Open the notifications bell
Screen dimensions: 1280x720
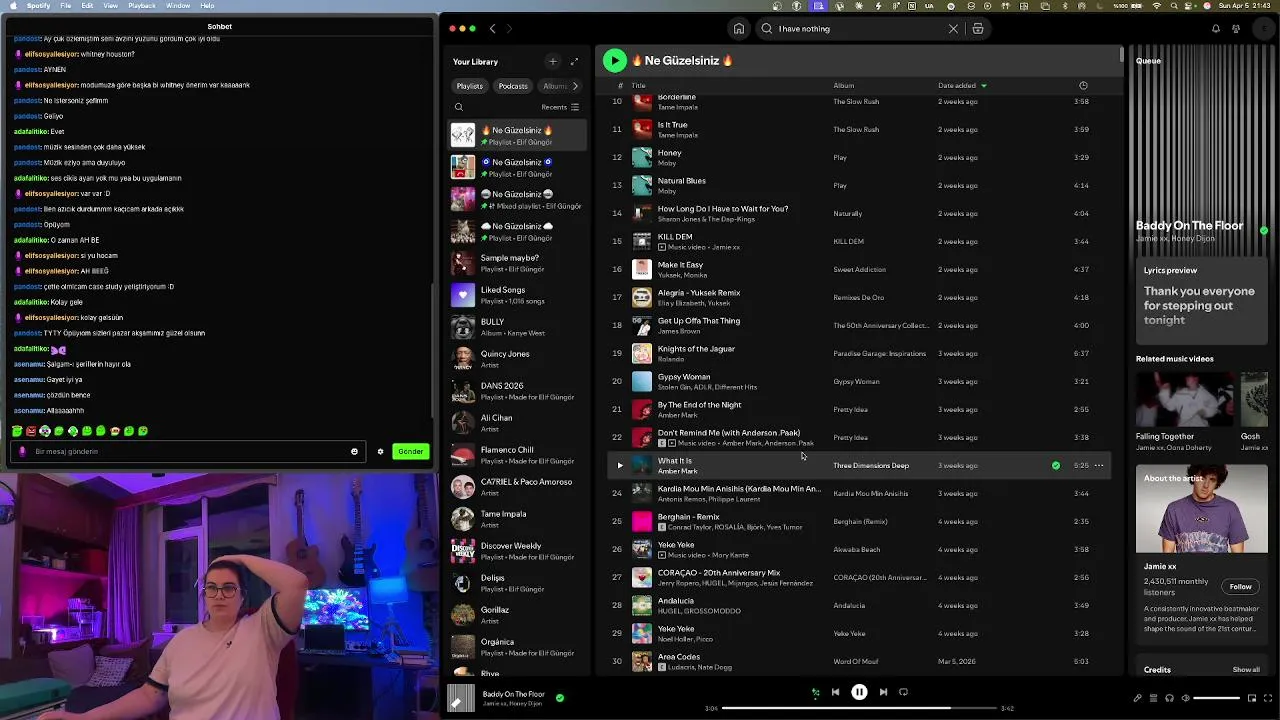click(x=1216, y=29)
